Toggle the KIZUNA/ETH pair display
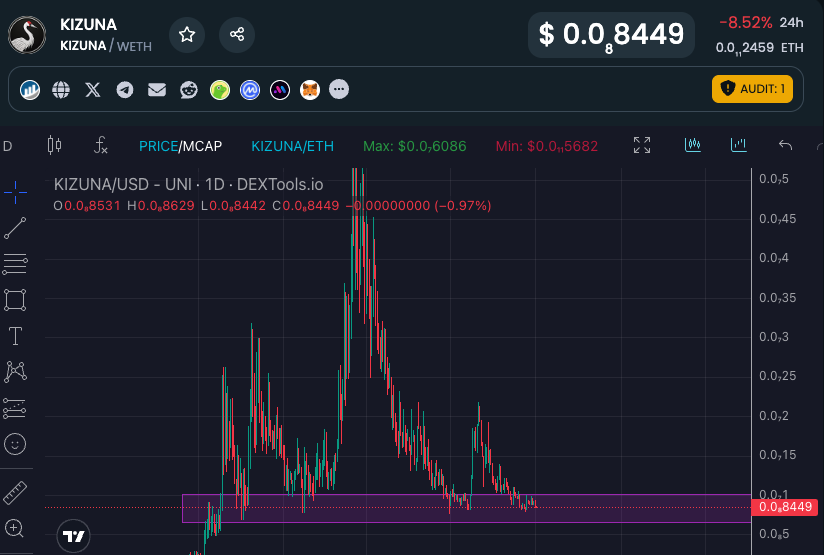Image resolution: width=824 pixels, height=555 pixels. click(x=293, y=146)
